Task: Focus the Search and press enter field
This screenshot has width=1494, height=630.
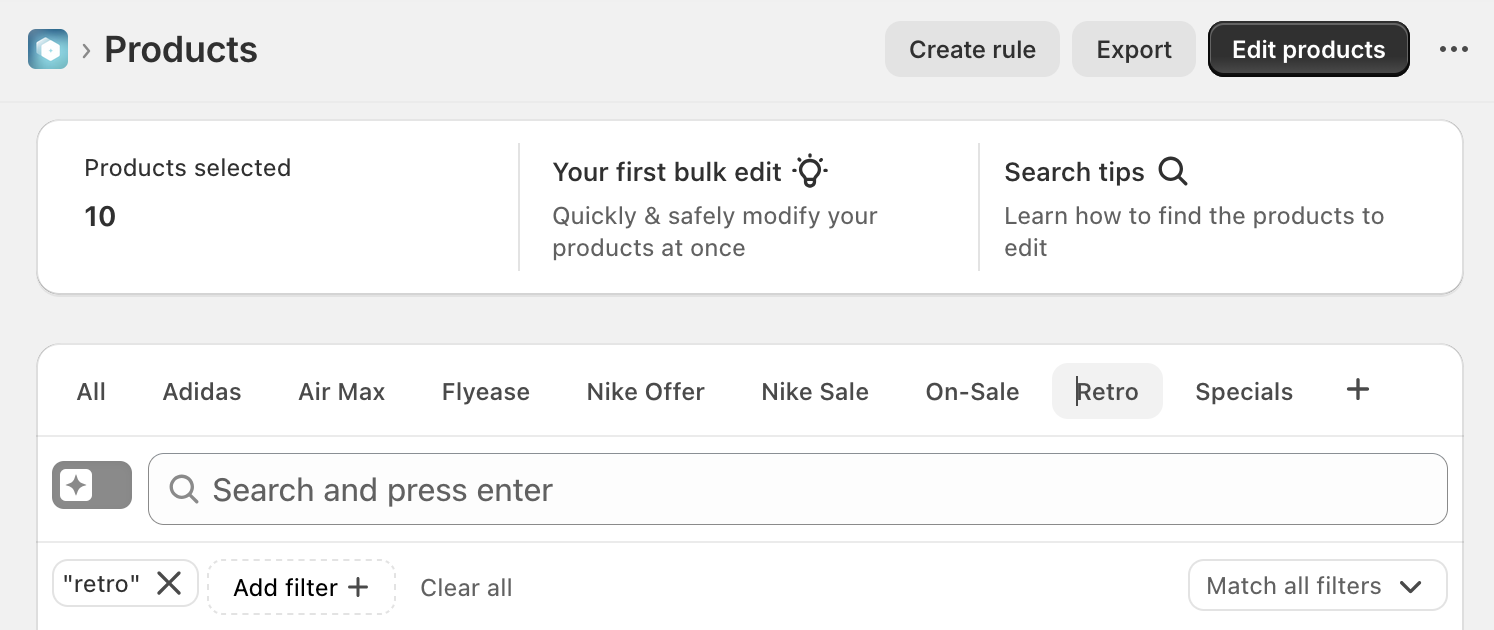Action: [x=800, y=490]
